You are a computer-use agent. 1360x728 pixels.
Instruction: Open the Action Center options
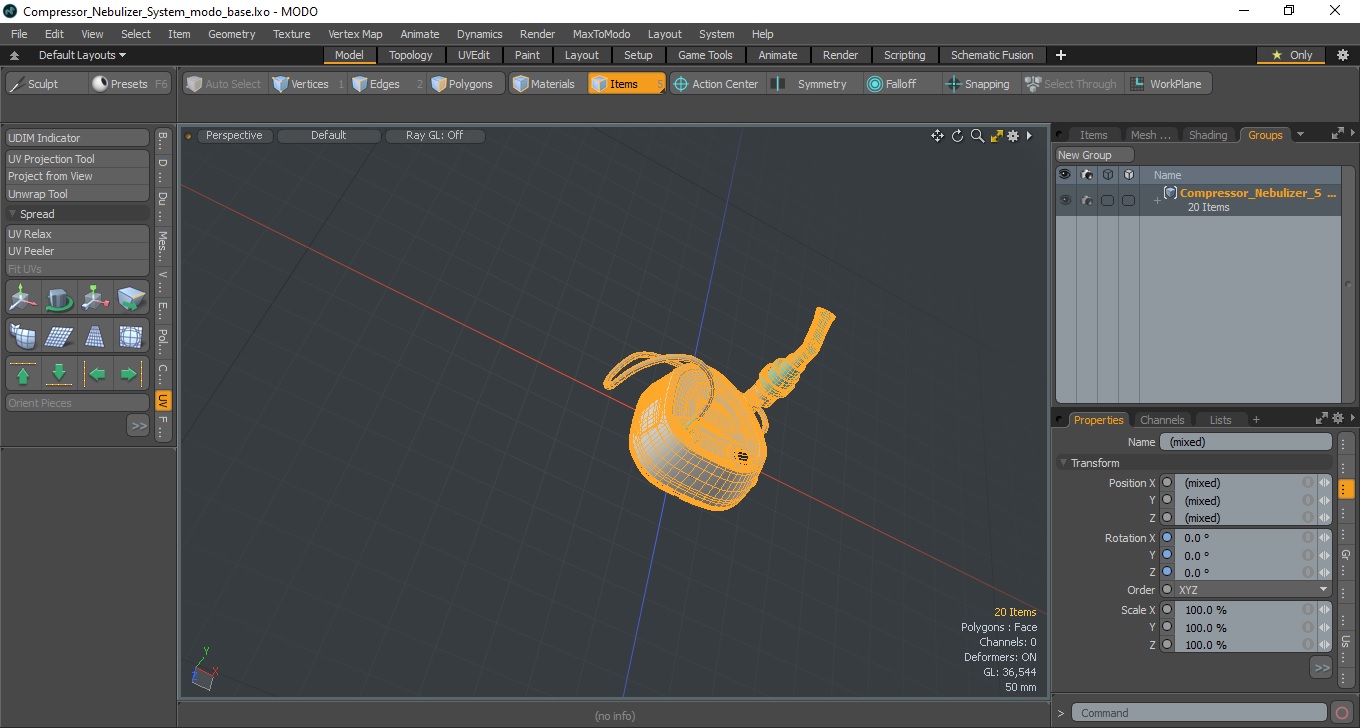coord(717,84)
